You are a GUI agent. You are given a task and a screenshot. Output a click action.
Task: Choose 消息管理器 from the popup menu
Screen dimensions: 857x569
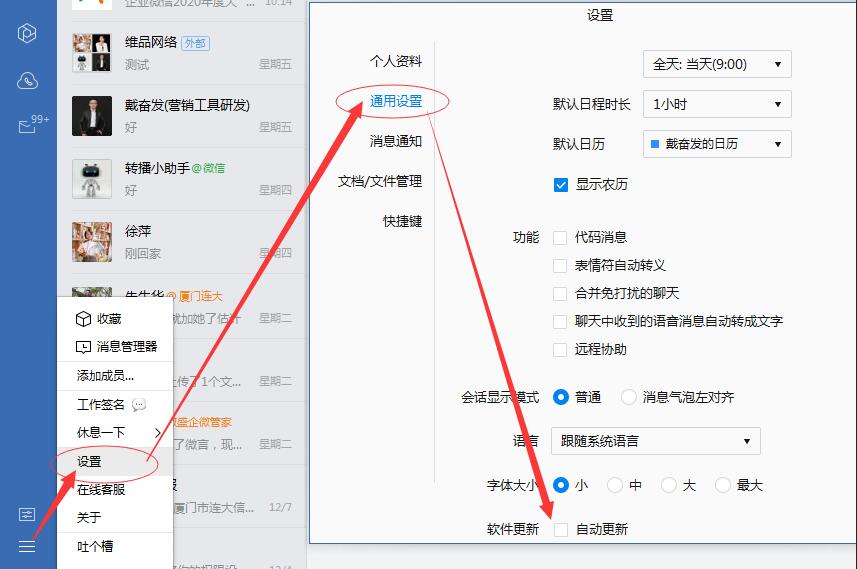(x=115, y=347)
